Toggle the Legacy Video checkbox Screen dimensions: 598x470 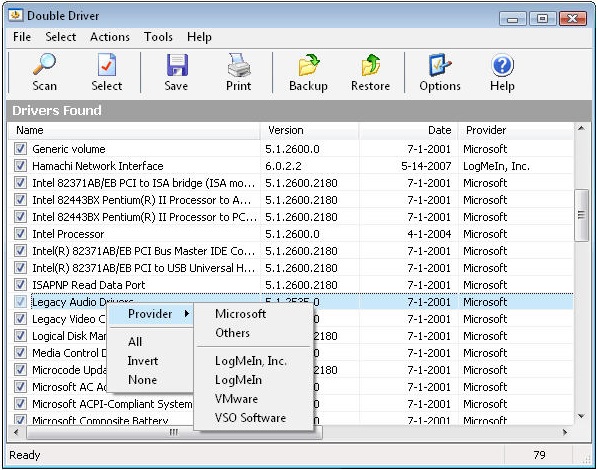pyautogui.click(x=20, y=319)
